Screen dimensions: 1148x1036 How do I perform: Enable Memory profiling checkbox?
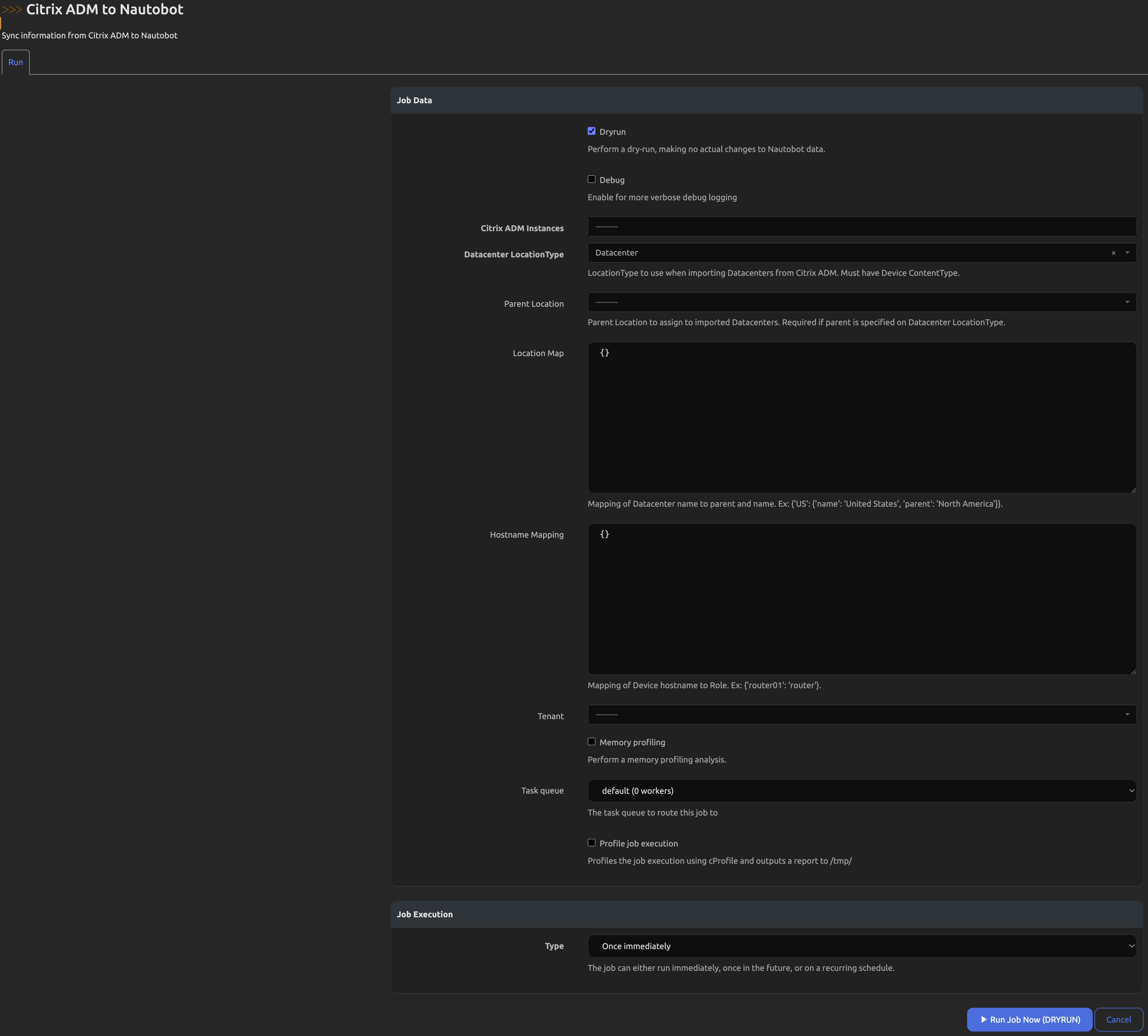click(x=591, y=742)
